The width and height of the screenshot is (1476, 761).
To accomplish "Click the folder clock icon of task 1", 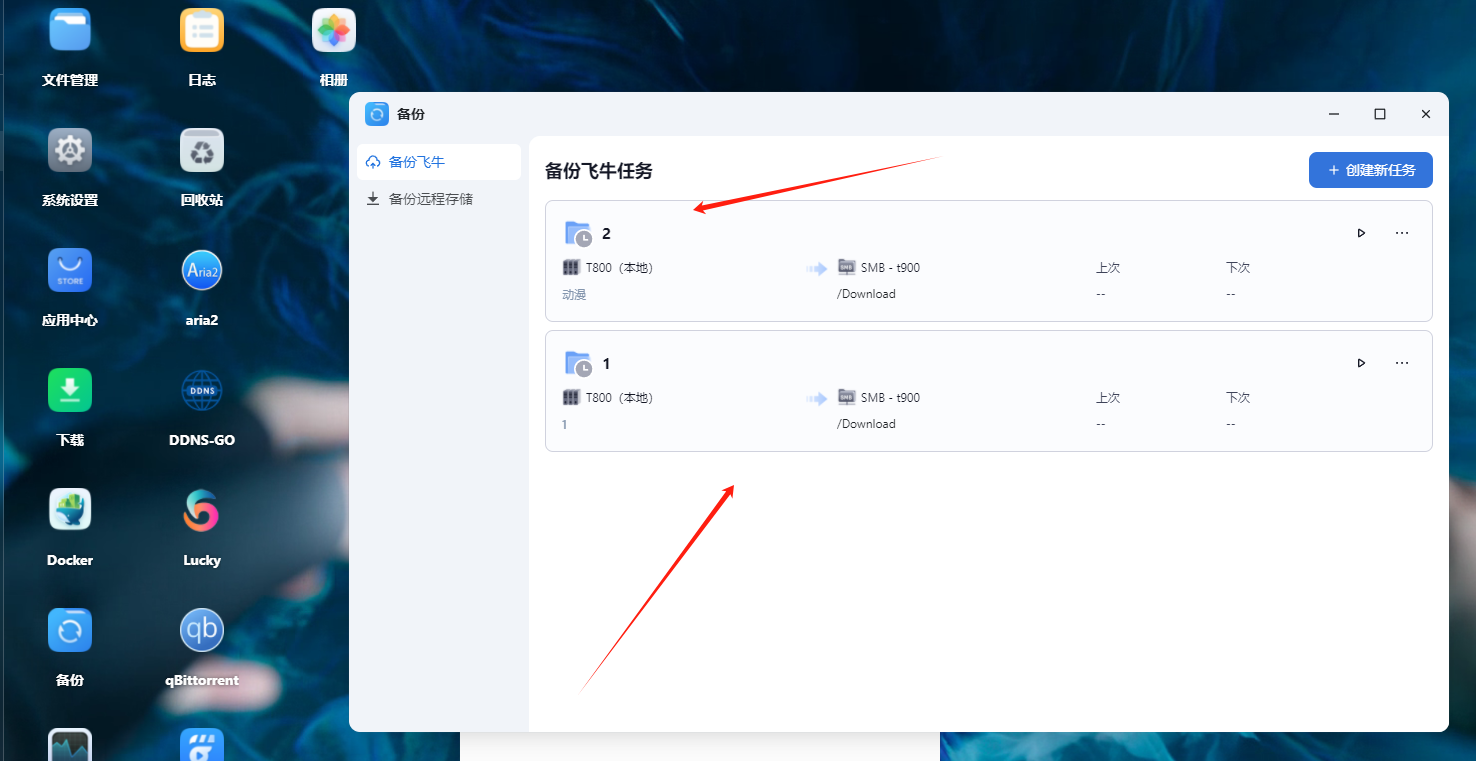I will coord(579,364).
